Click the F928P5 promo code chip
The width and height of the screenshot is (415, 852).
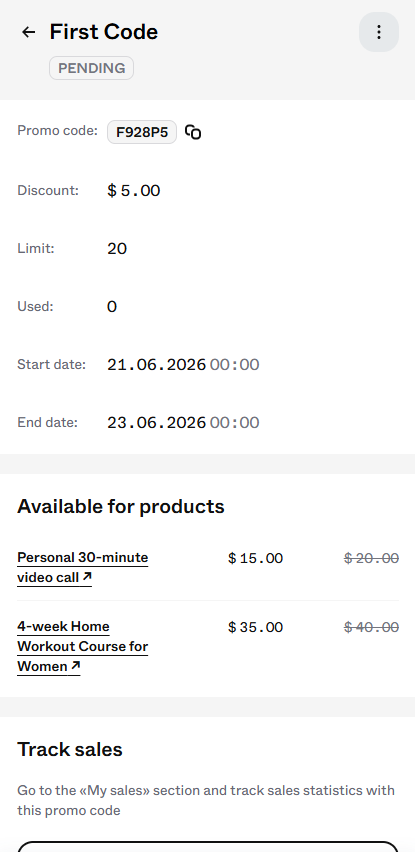tap(142, 132)
